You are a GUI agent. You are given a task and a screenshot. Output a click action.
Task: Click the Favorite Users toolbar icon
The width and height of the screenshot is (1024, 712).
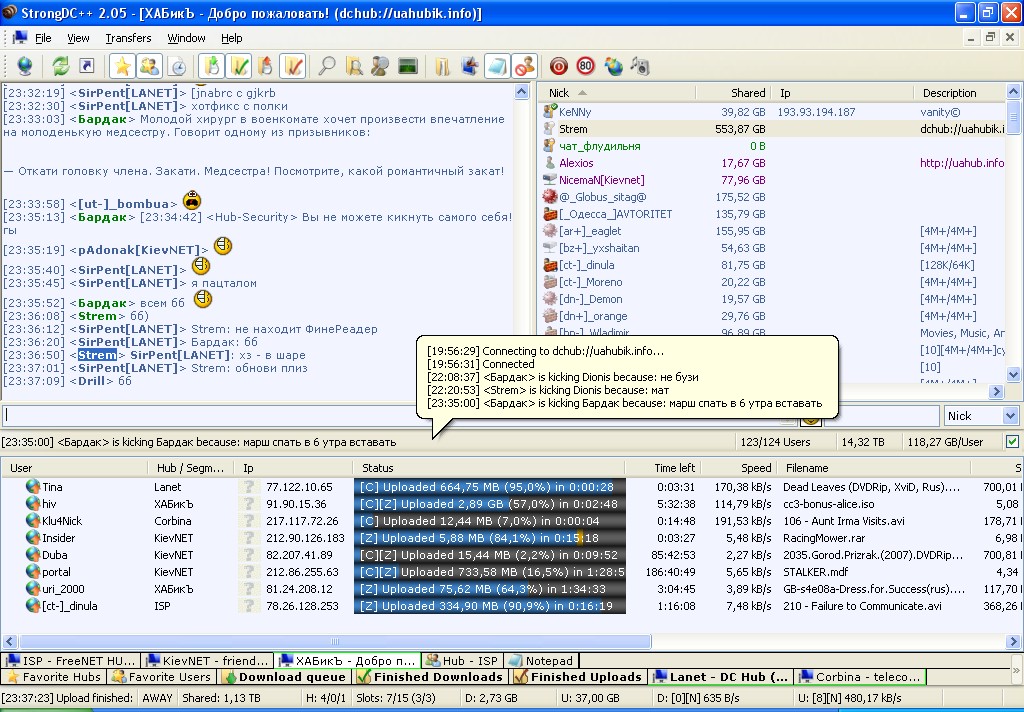tap(149, 66)
